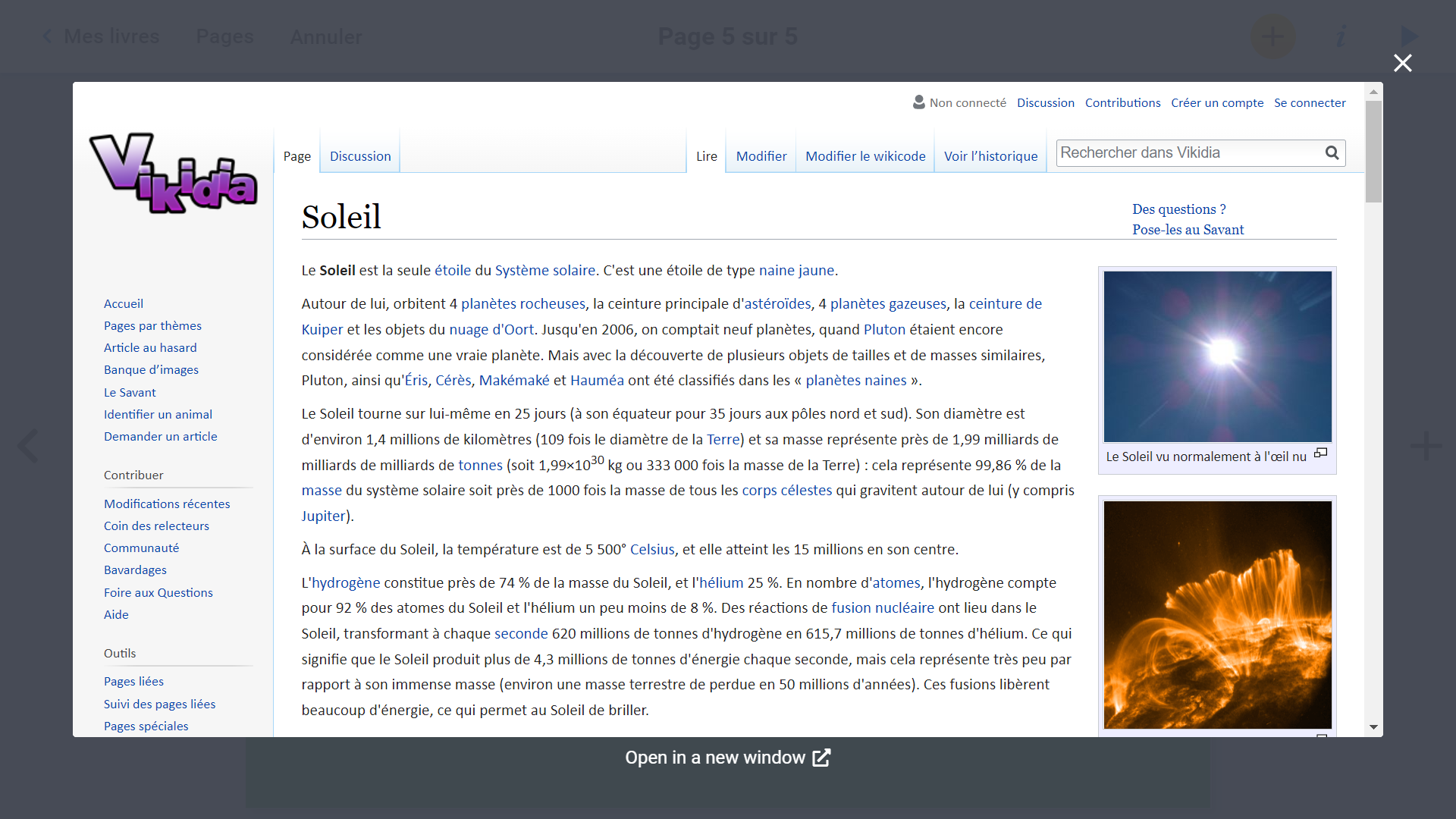Click the round plus add button
Screen dimensions: 1456x819
coord(1272,36)
